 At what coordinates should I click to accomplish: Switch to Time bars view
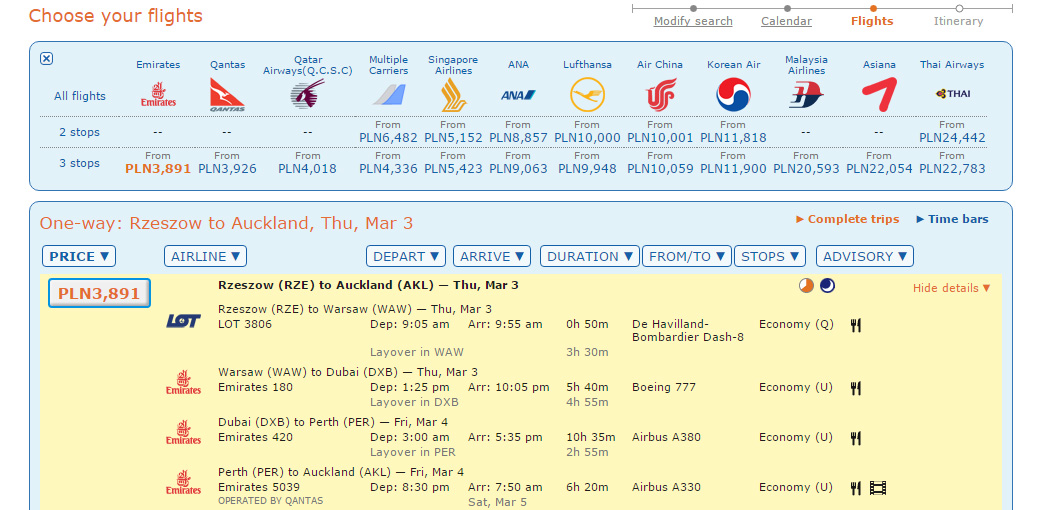point(952,219)
